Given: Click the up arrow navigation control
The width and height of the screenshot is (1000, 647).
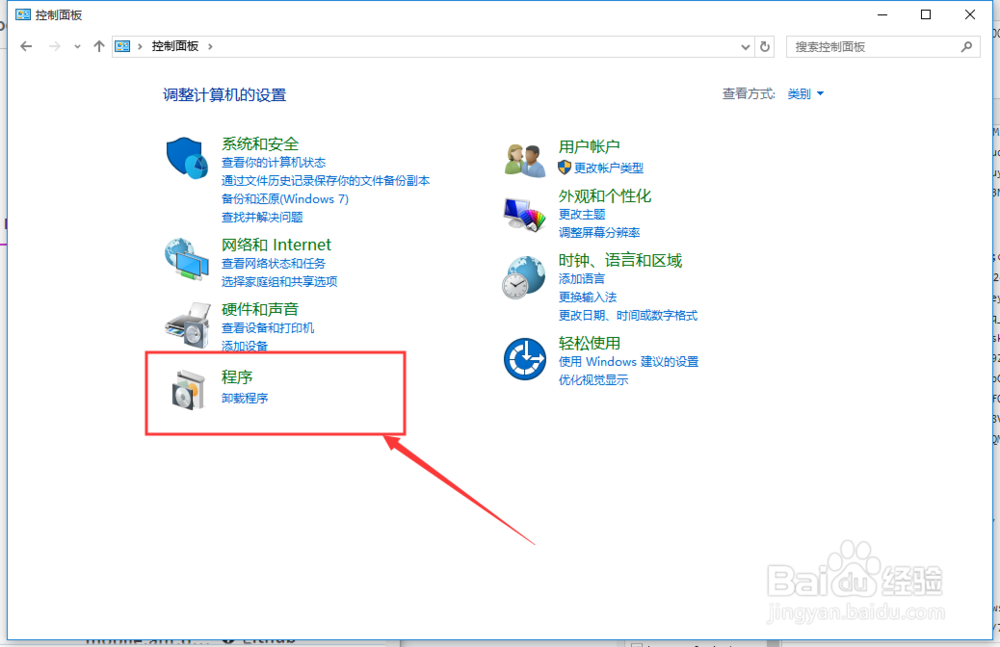Looking at the screenshot, I should coord(99,45).
